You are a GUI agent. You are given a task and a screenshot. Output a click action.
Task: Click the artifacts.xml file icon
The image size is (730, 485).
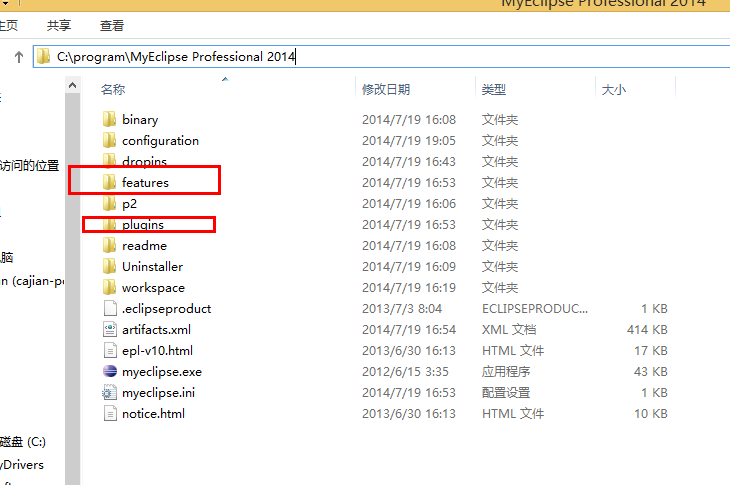(x=110, y=329)
